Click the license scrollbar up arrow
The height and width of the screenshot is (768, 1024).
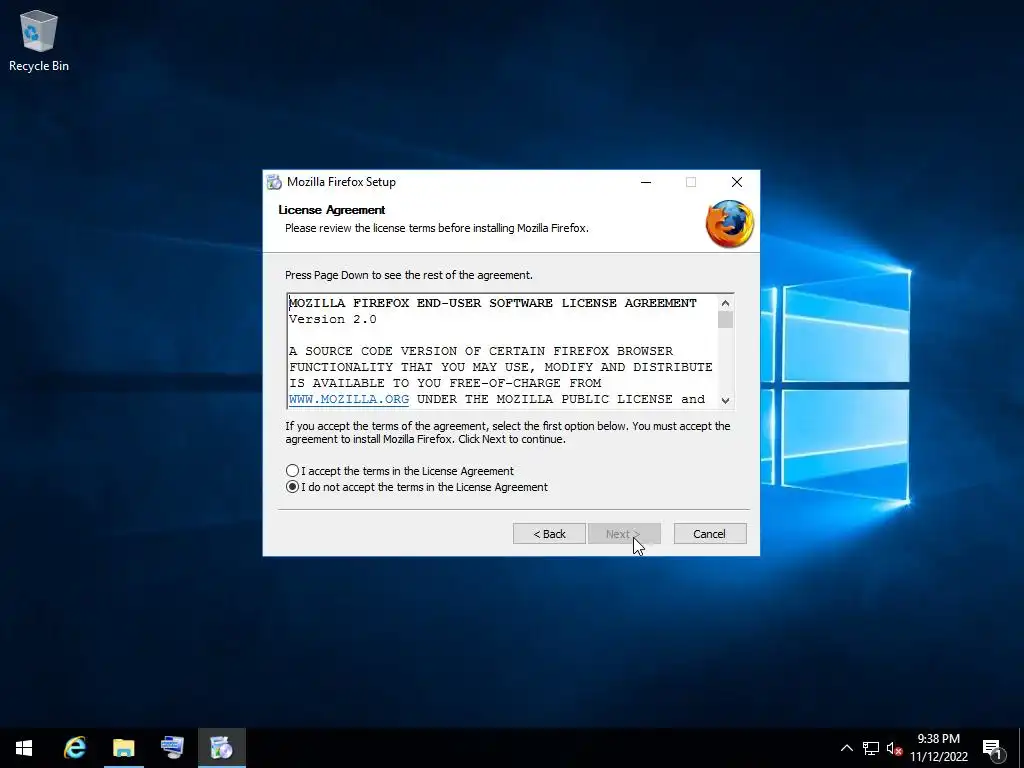pyautogui.click(x=725, y=303)
